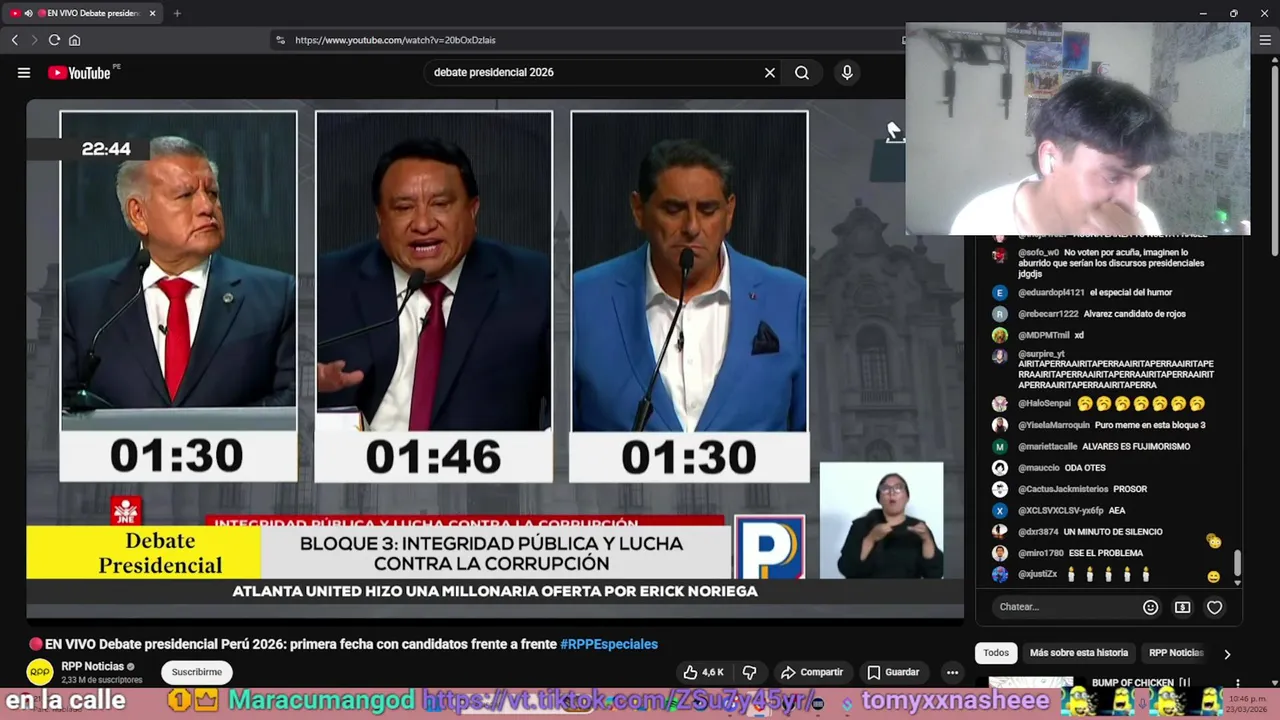Select the Todos filter chip
The image size is (1280, 720).
[x=996, y=653]
